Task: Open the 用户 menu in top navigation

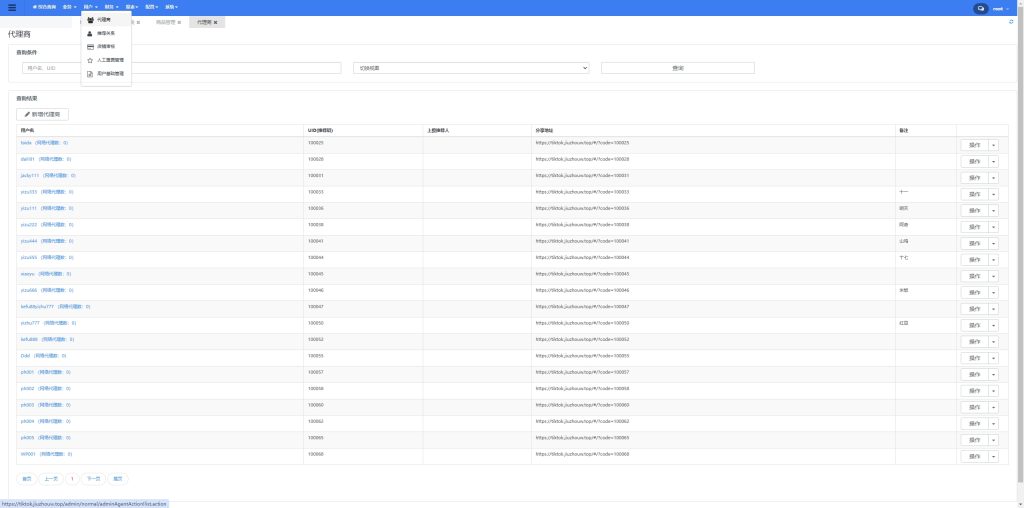Action: [91, 7]
